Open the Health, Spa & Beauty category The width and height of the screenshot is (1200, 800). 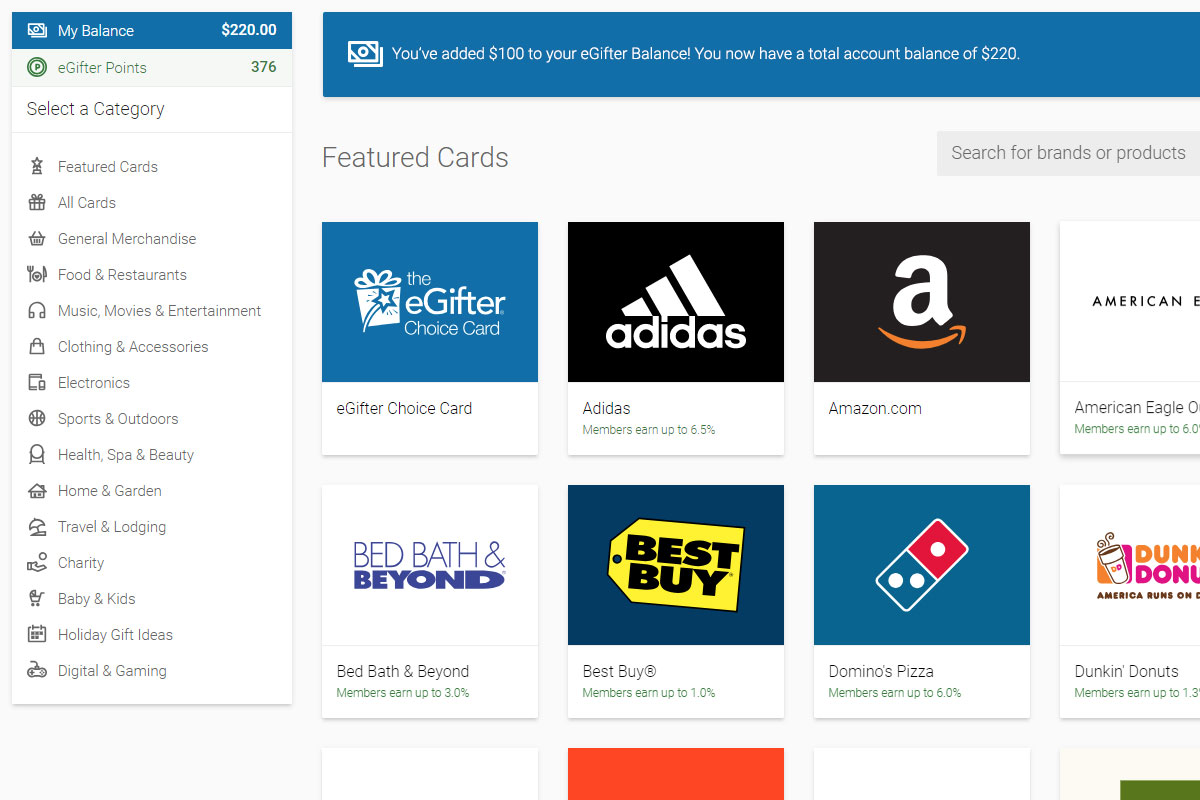(126, 455)
